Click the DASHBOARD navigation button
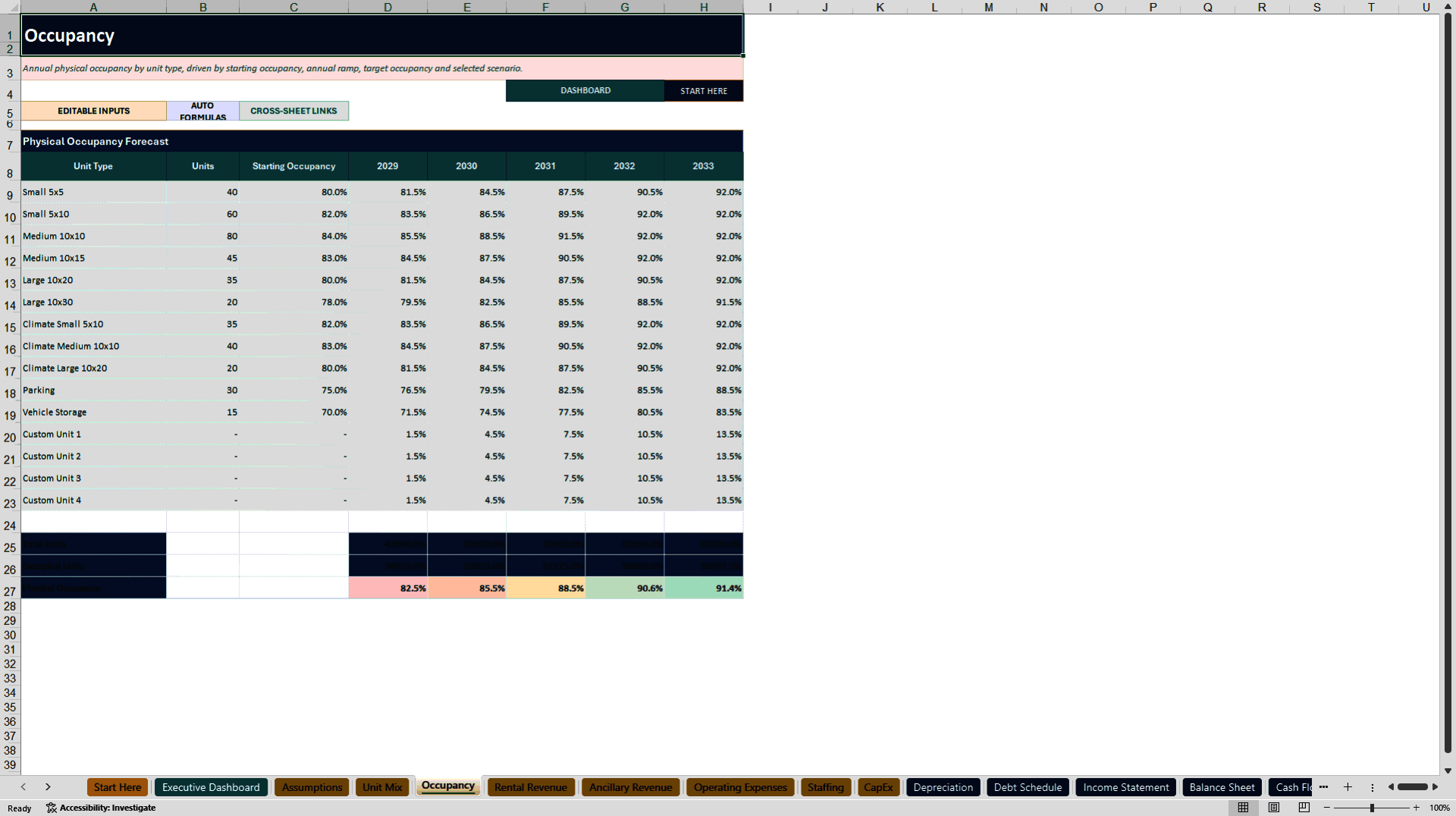Image resolution: width=1456 pixels, height=816 pixels. click(585, 90)
